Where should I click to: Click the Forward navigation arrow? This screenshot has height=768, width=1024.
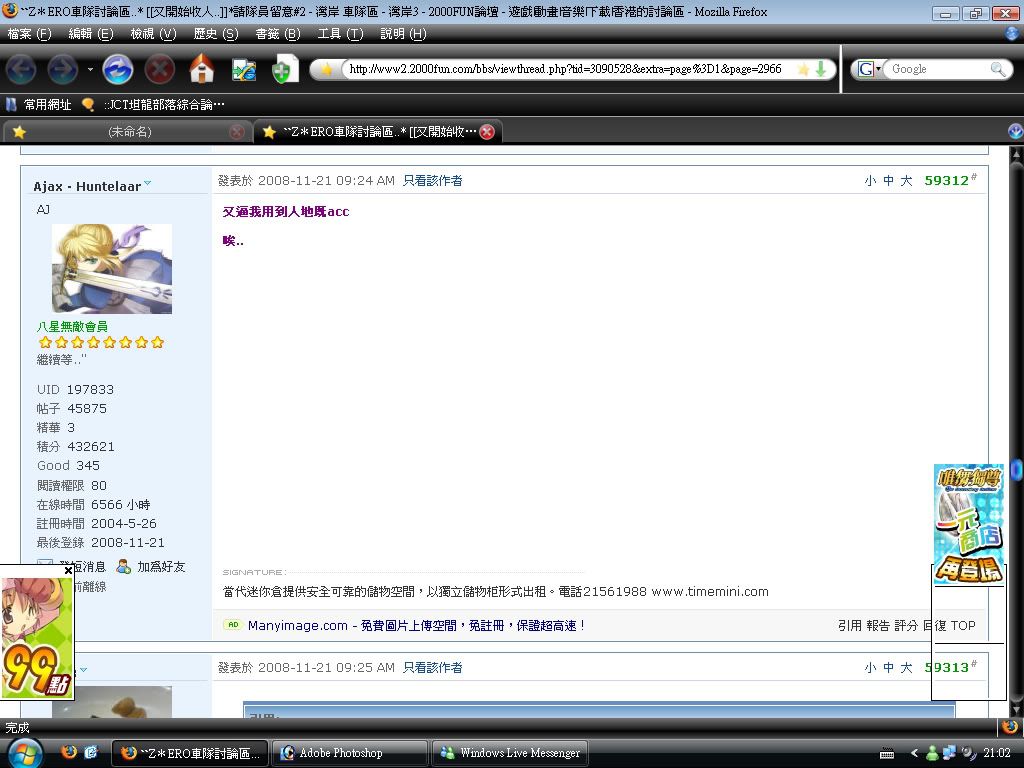(x=63, y=69)
